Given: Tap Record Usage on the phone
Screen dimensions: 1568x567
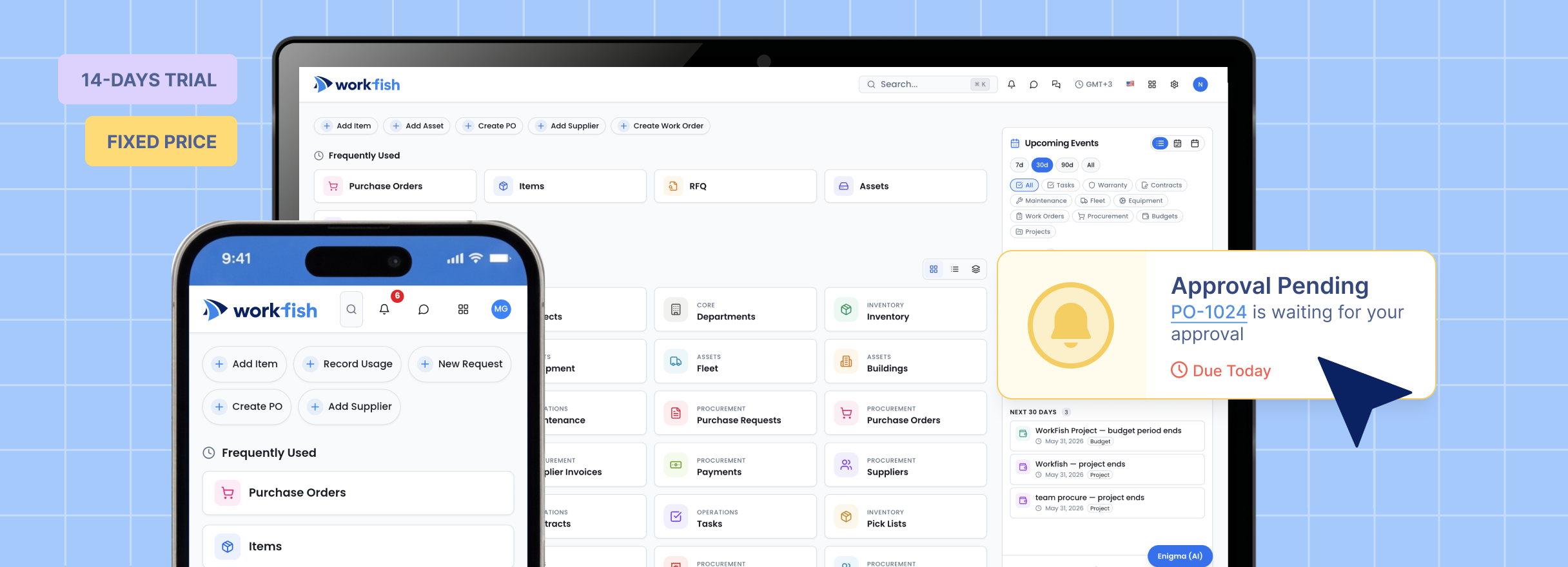Looking at the screenshot, I should [x=348, y=364].
